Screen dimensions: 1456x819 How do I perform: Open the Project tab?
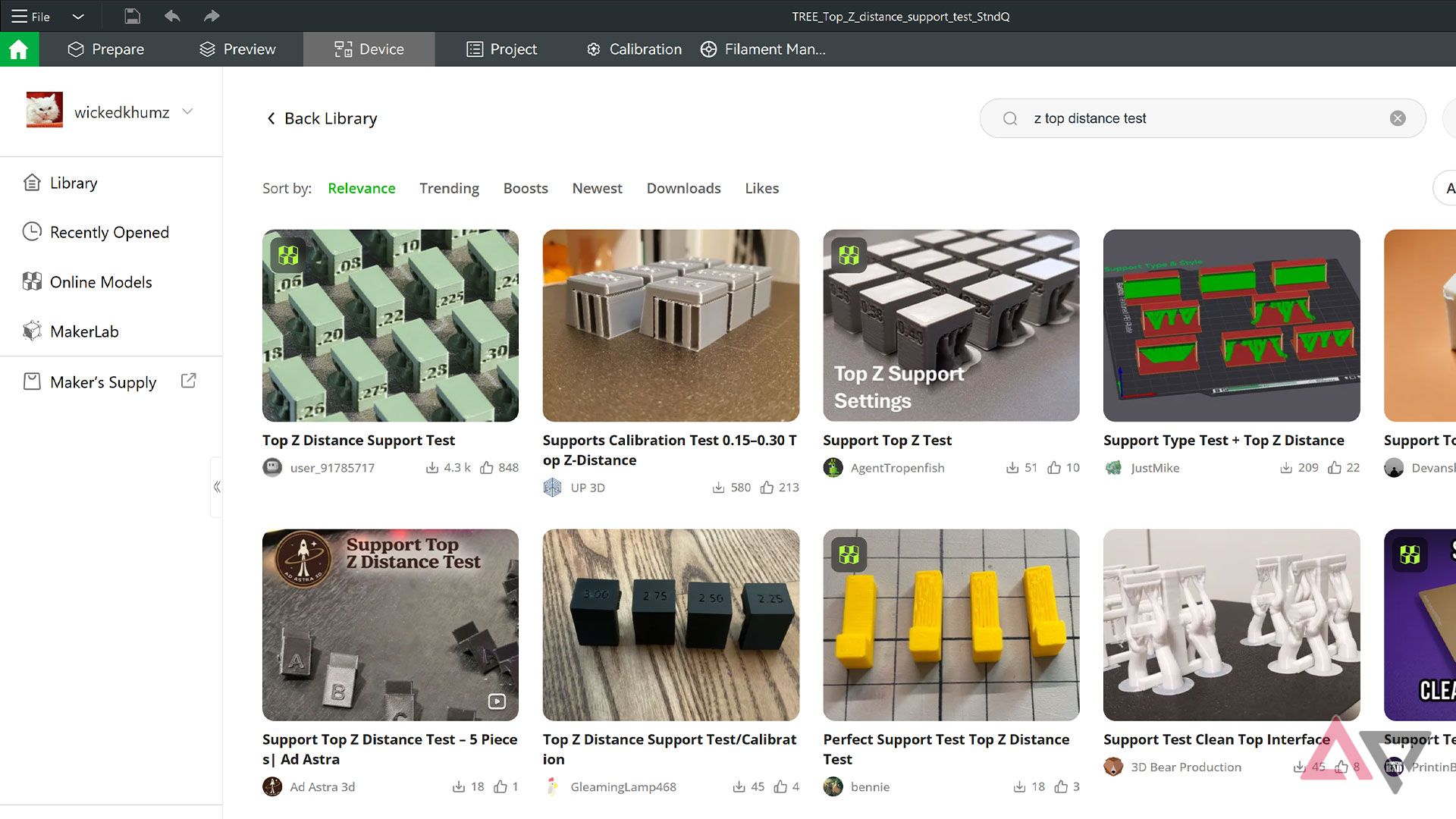[501, 49]
